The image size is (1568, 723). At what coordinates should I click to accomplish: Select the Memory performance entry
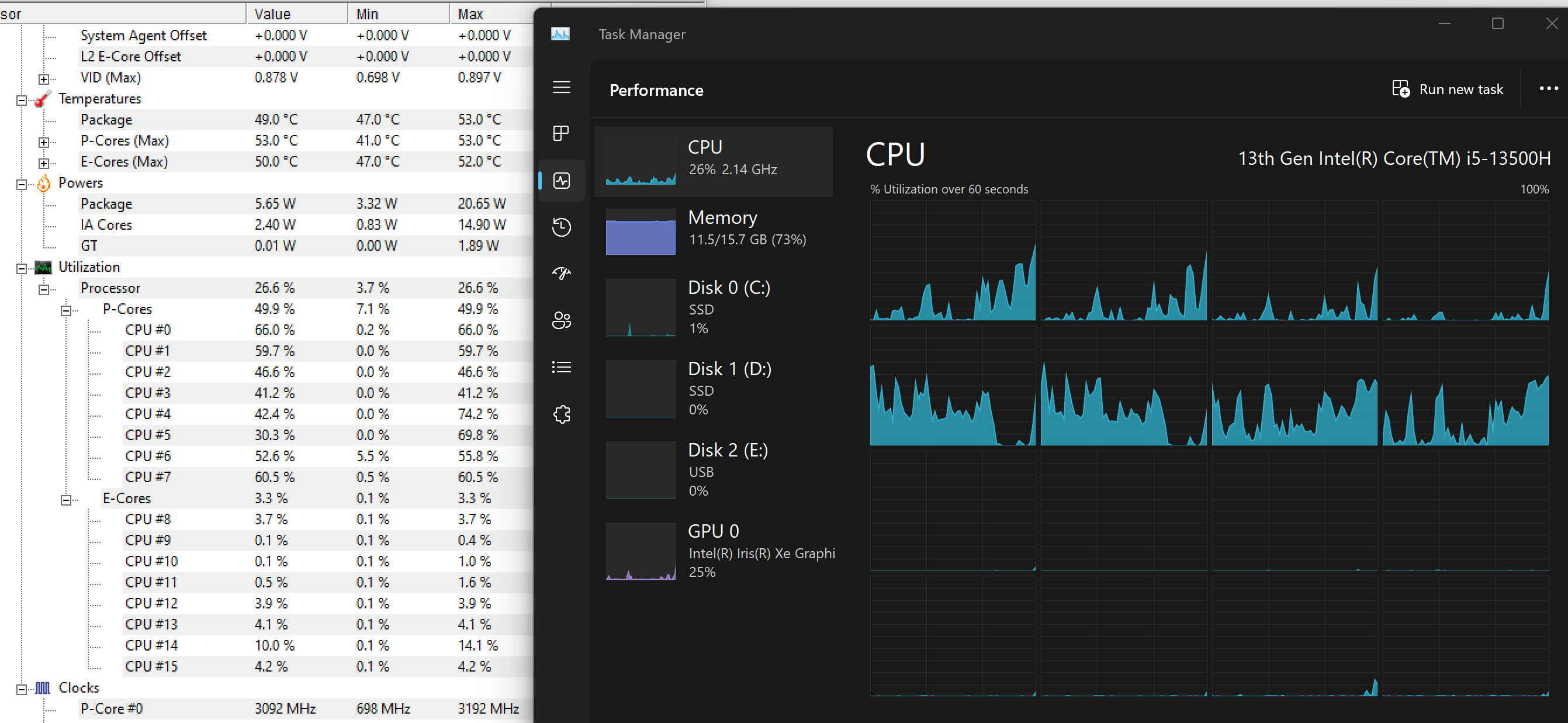pos(713,232)
